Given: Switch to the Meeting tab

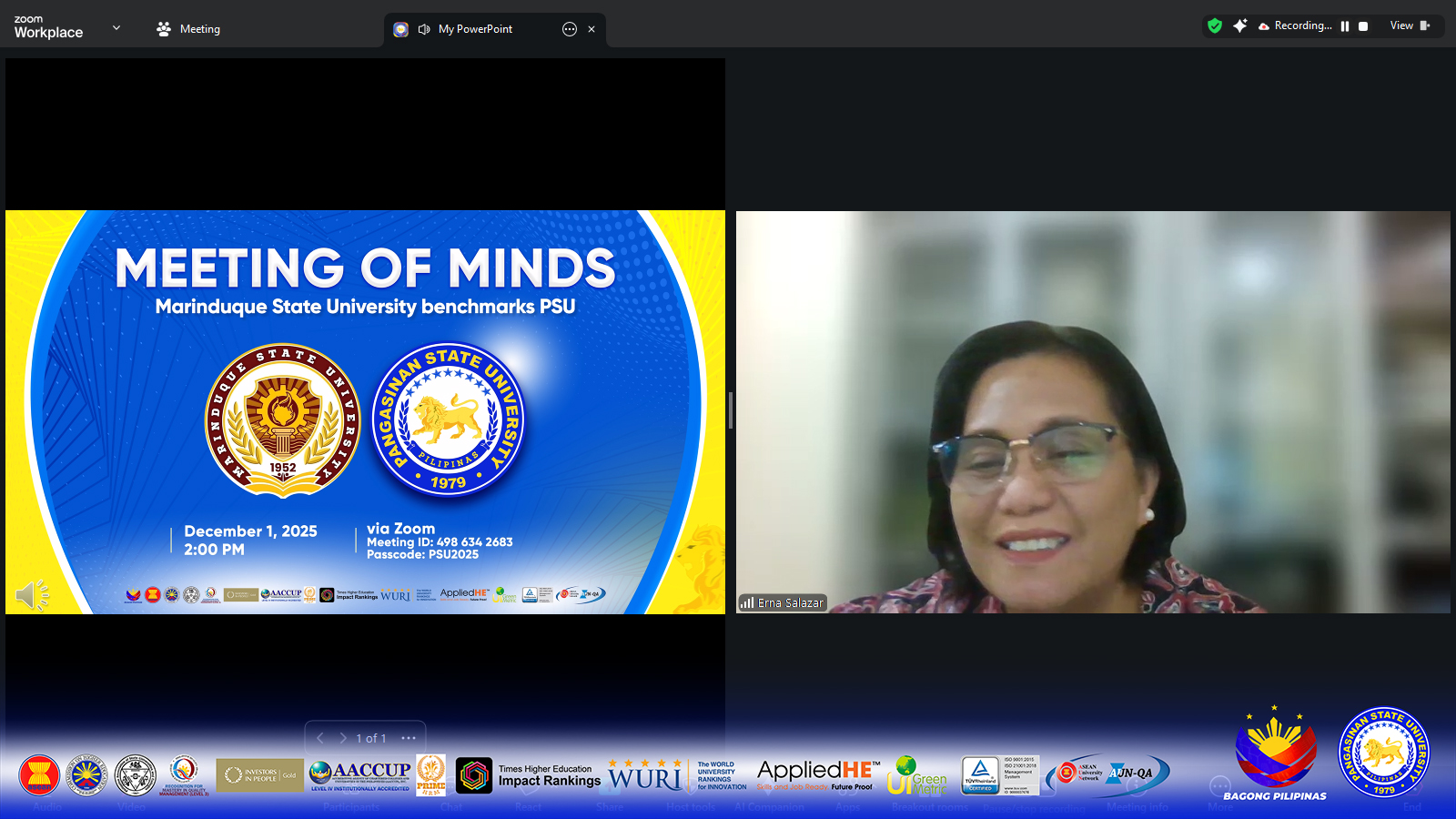Looking at the screenshot, I should coord(188,29).
